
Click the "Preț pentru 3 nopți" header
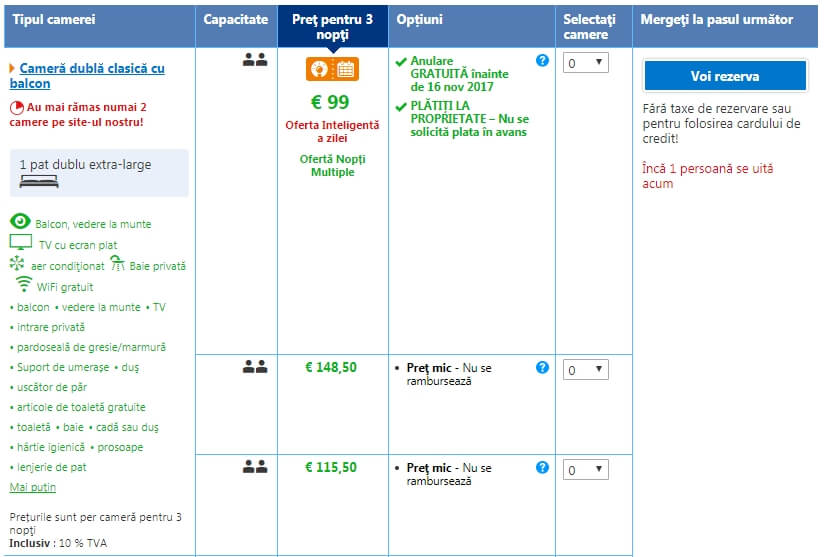coord(332,27)
